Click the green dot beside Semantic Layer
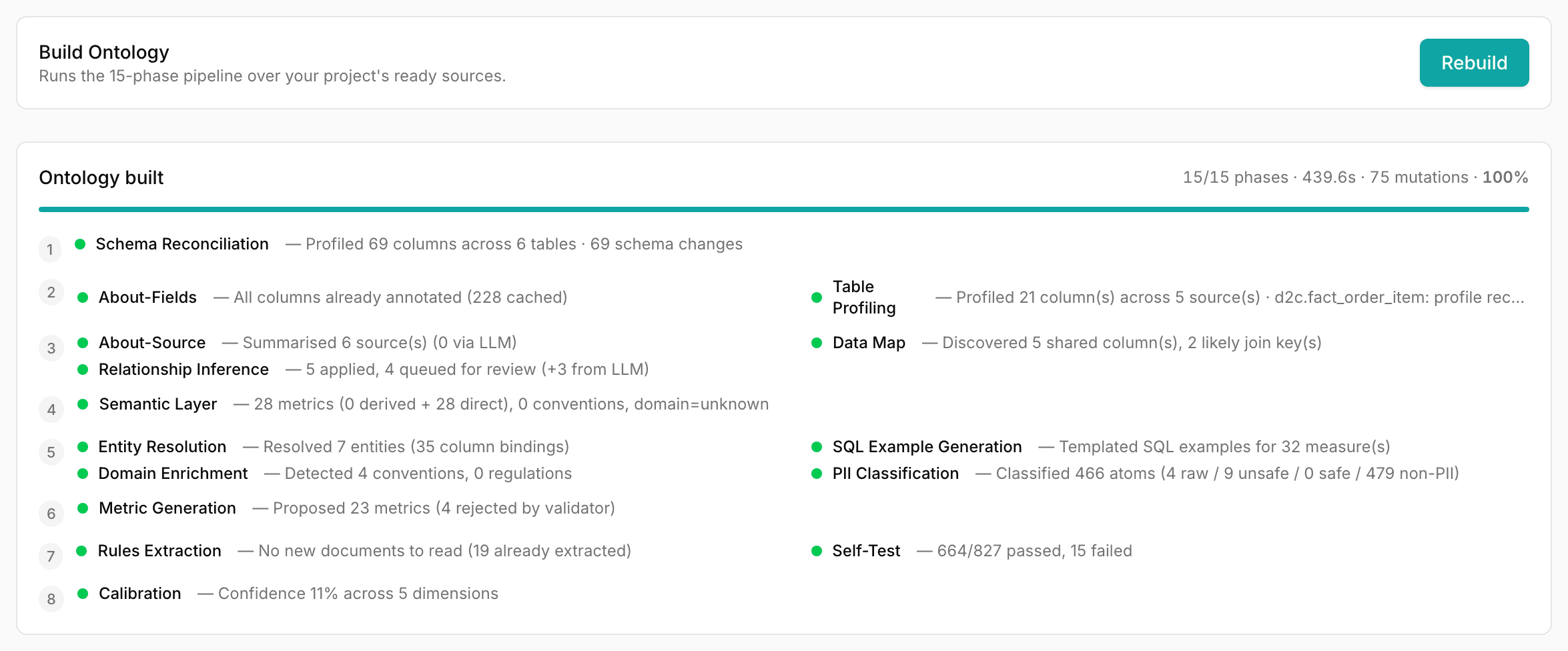 click(83, 404)
